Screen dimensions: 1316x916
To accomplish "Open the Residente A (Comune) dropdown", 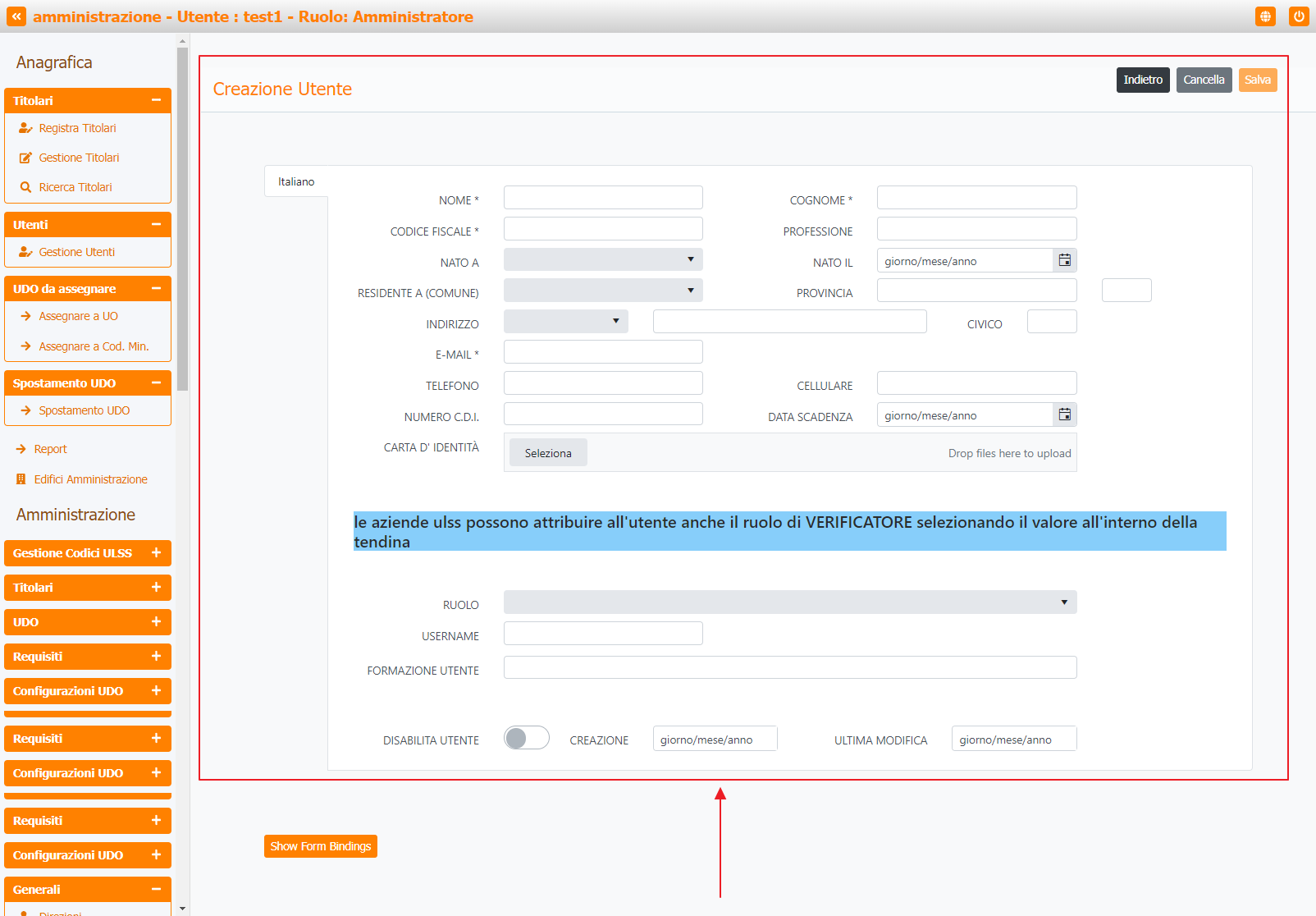I will [603, 291].
